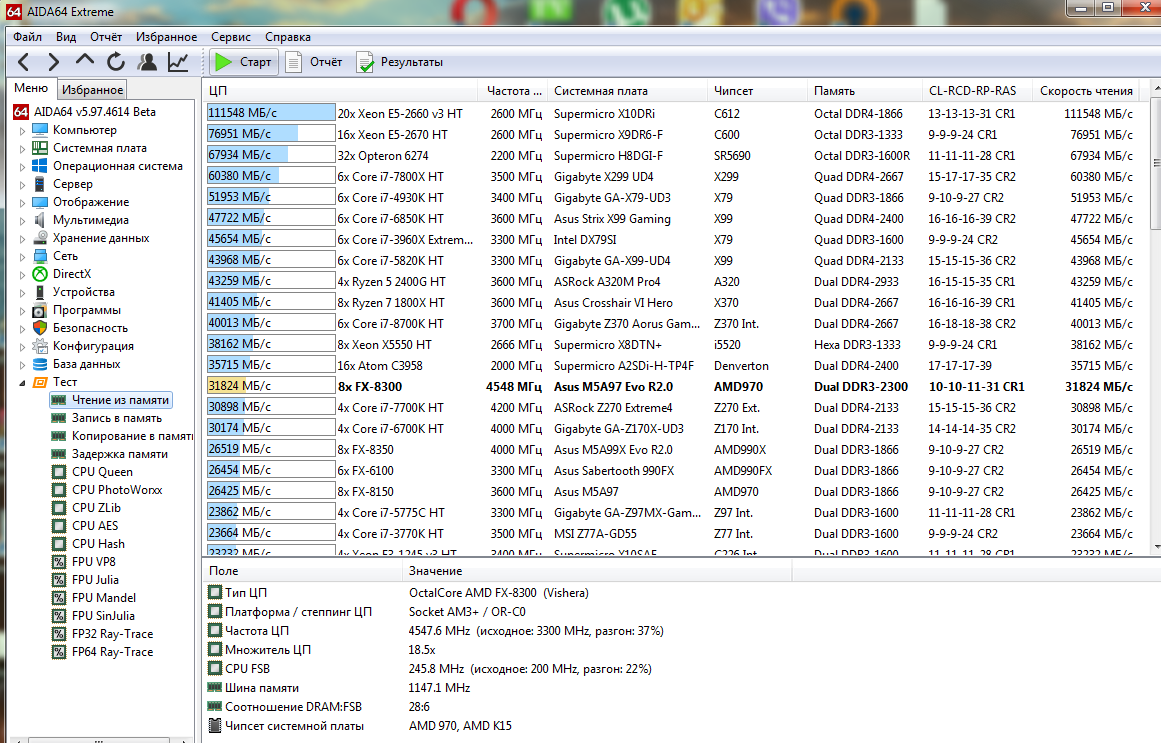Click the Отчёт toolbar button

tap(315, 62)
